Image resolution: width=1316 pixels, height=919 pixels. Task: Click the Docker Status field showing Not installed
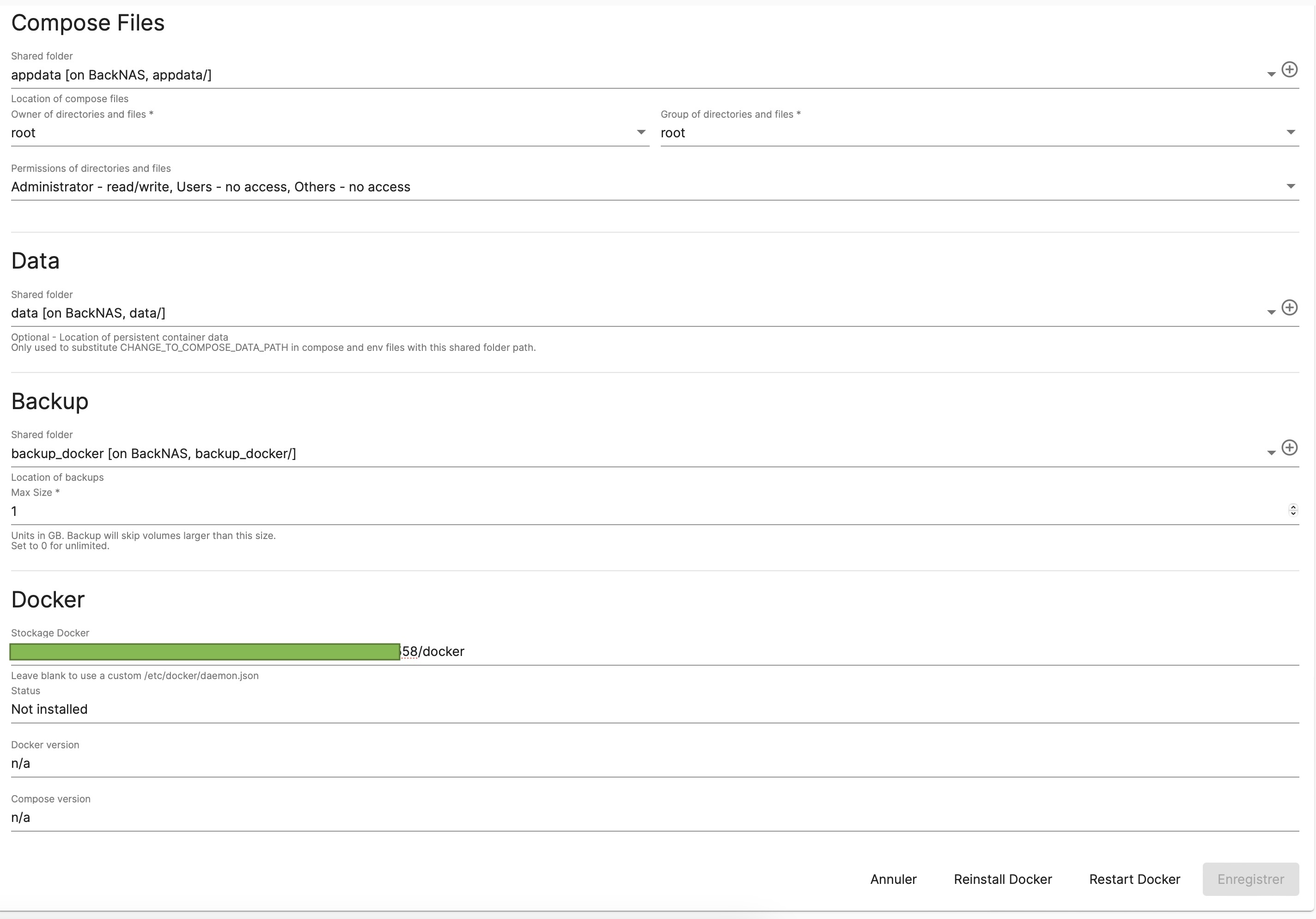630,709
